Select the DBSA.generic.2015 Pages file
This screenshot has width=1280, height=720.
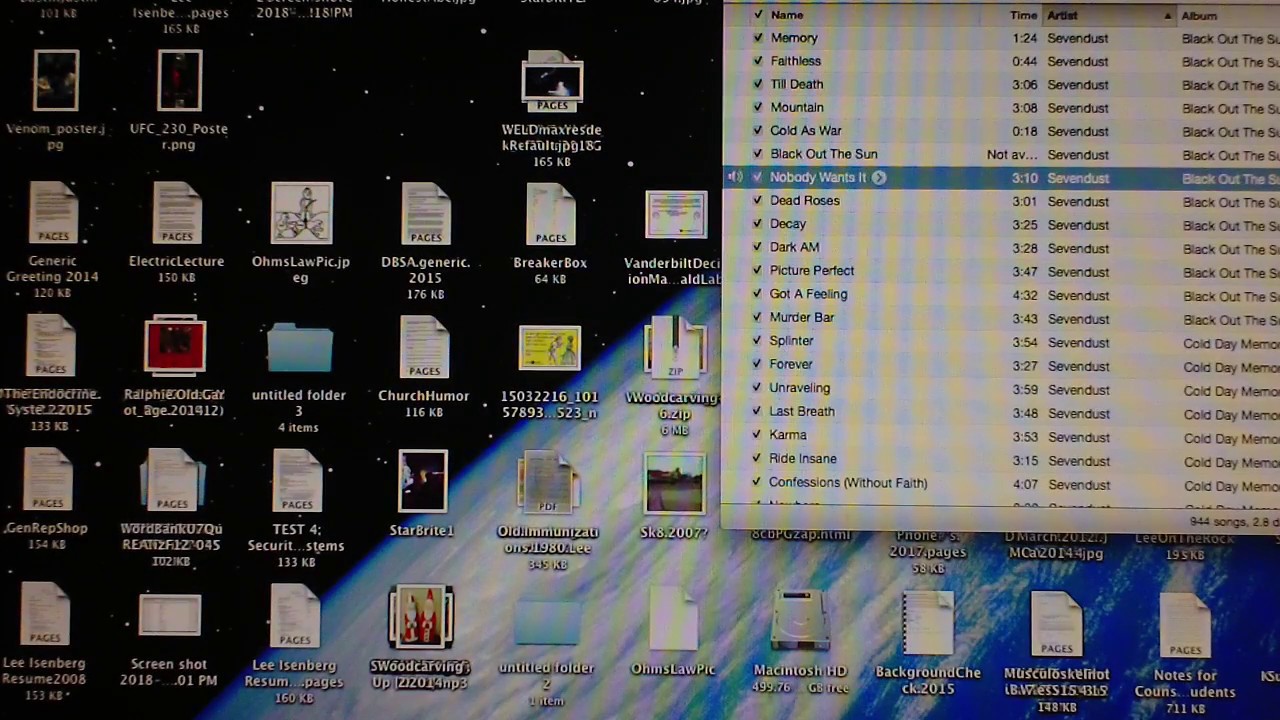(x=426, y=213)
